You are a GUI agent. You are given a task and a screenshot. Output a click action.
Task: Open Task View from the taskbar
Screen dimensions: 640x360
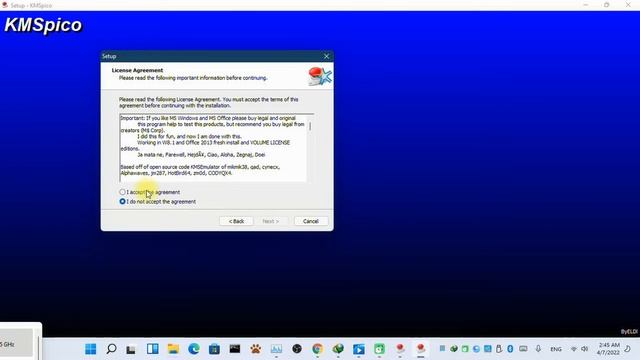click(131, 349)
